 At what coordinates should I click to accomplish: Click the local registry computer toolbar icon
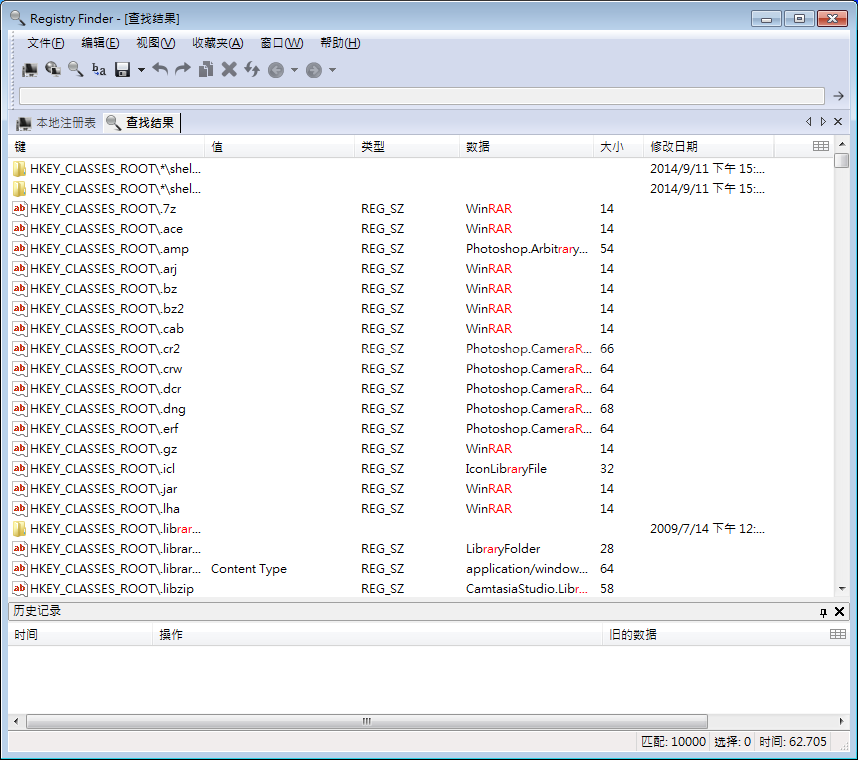30,69
